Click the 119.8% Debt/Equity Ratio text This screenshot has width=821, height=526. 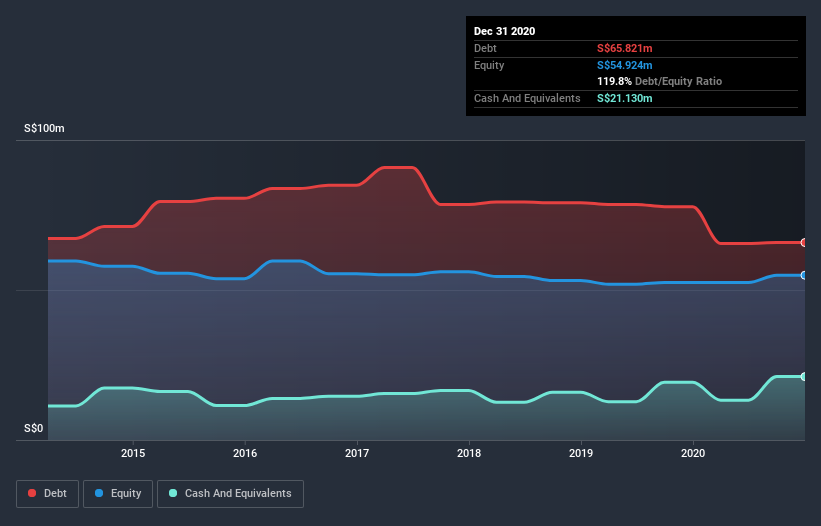(x=659, y=82)
